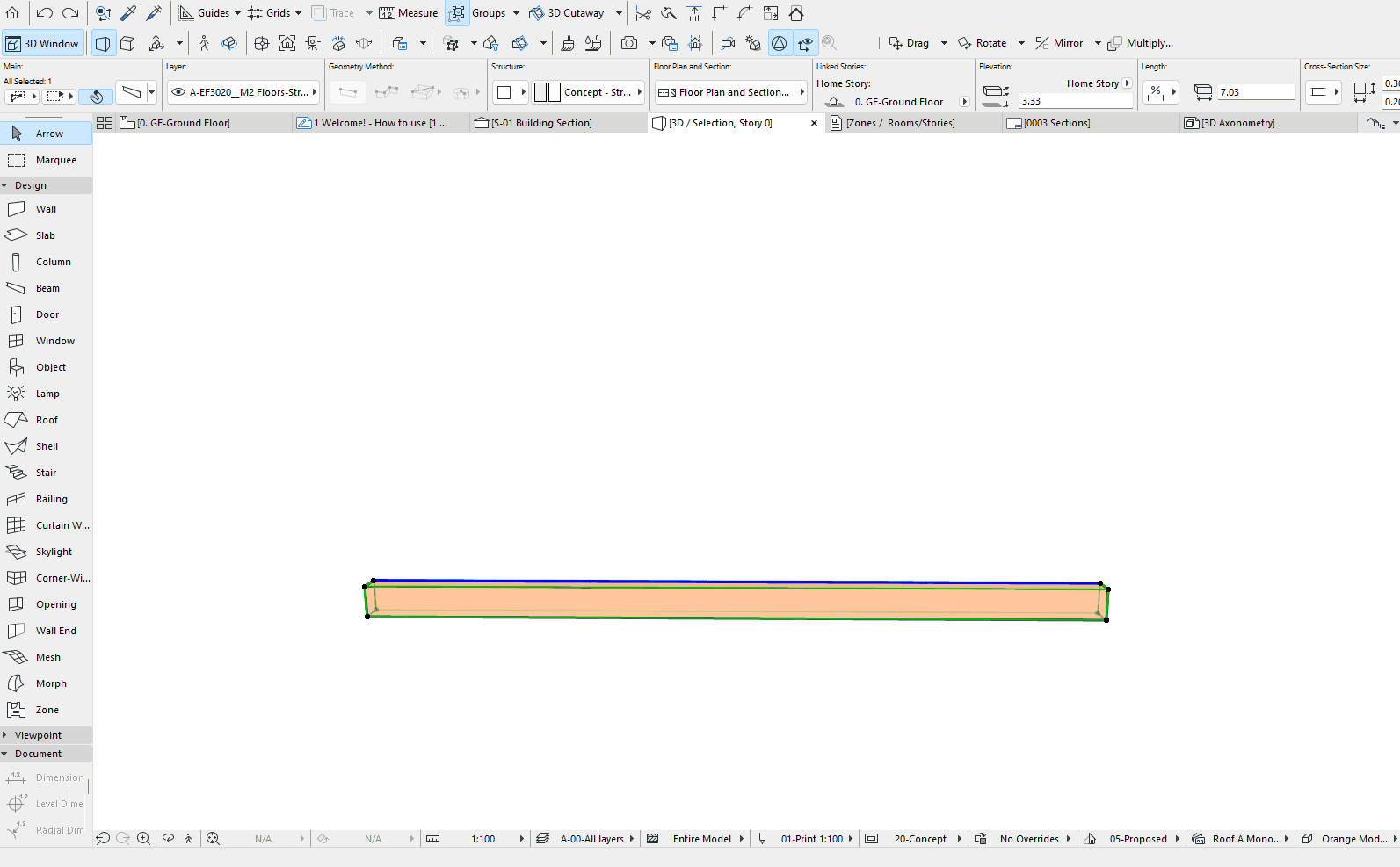Select the Zone tool
The height and width of the screenshot is (867, 1400).
click(46, 710)
